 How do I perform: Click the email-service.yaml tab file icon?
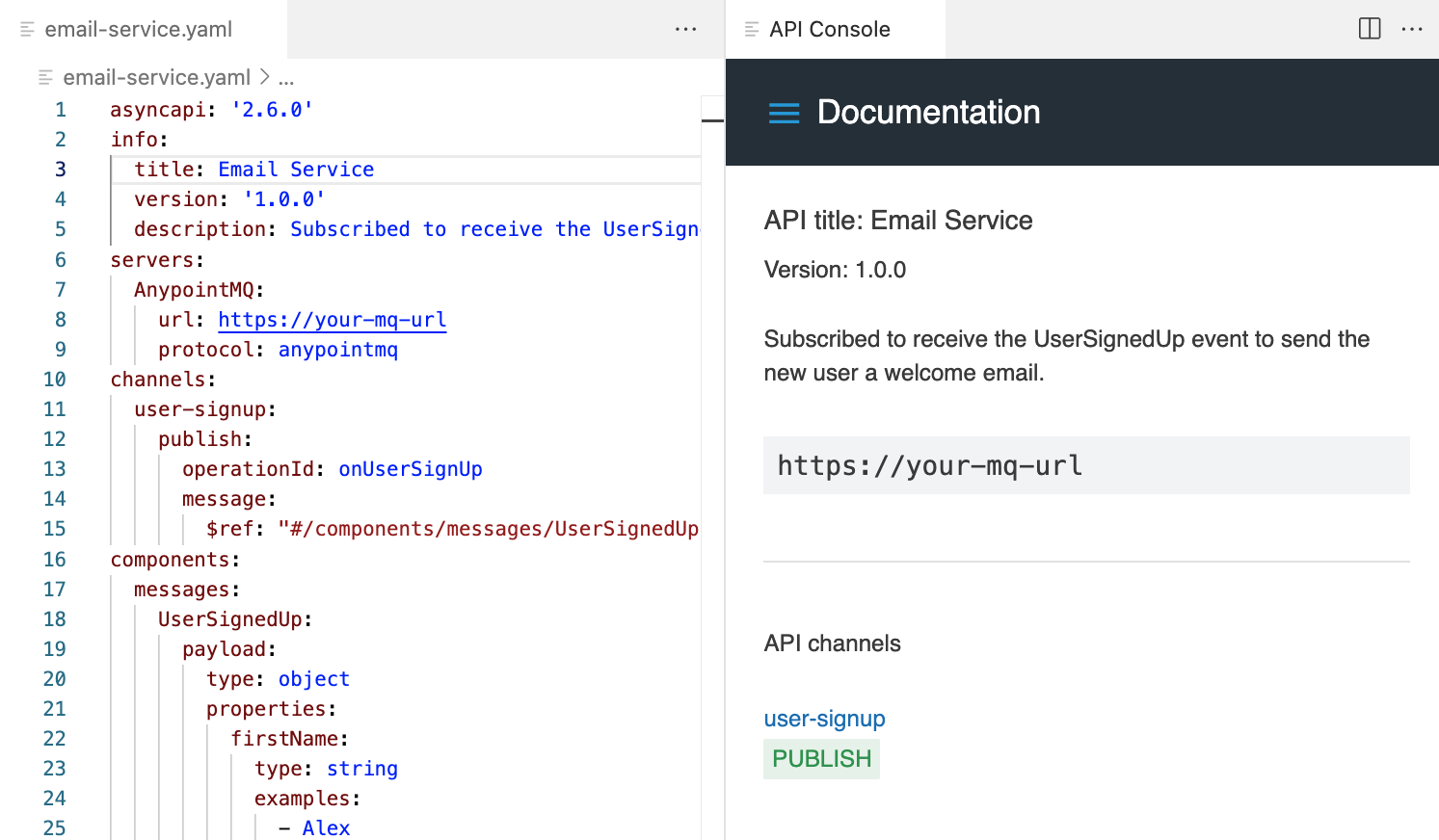tap(28, 30)
